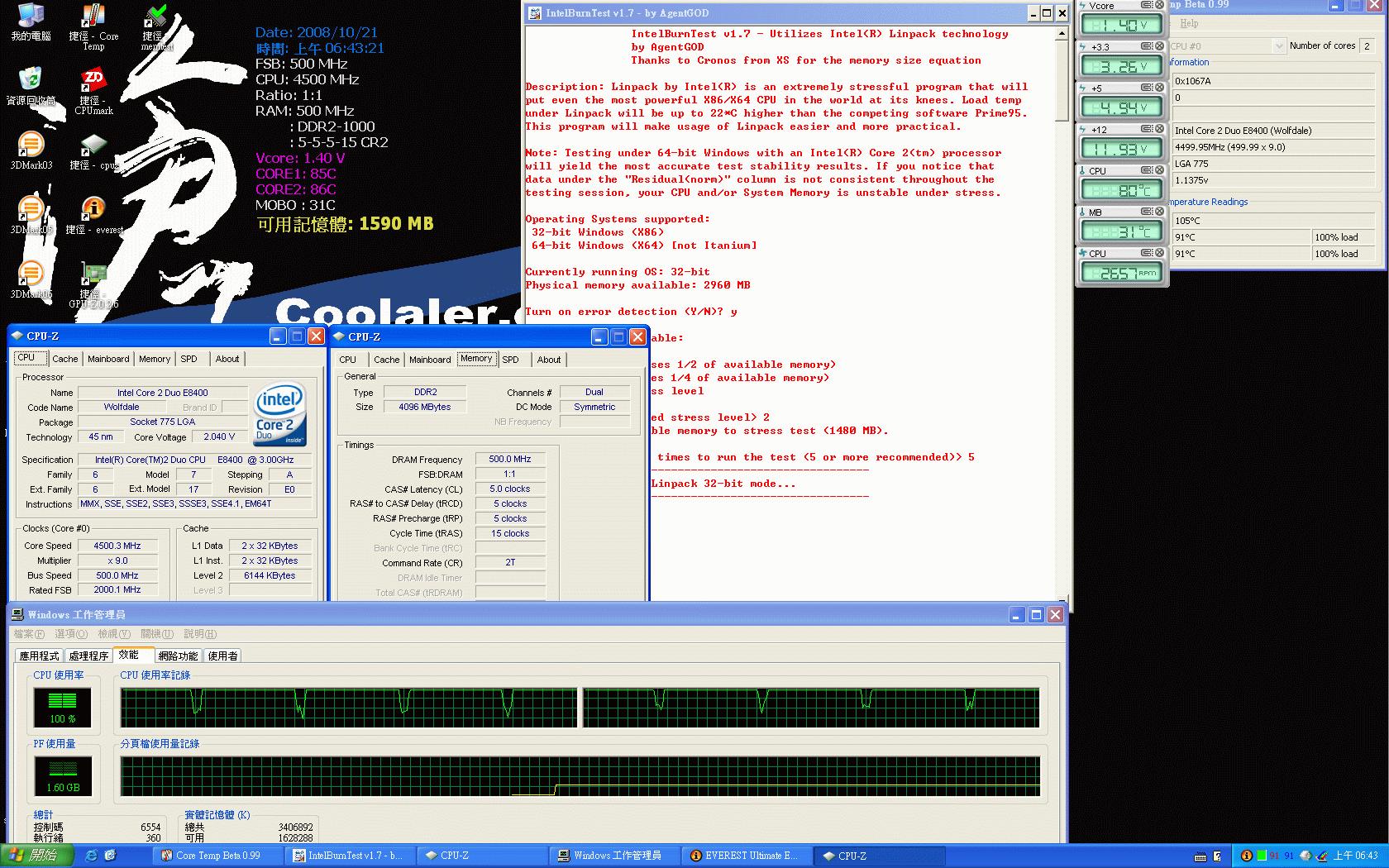The height and width of the screenshot is (868, 1389).
Task: Switch to EVEREST Ultimate taskbar button
Action: (748, 856)
